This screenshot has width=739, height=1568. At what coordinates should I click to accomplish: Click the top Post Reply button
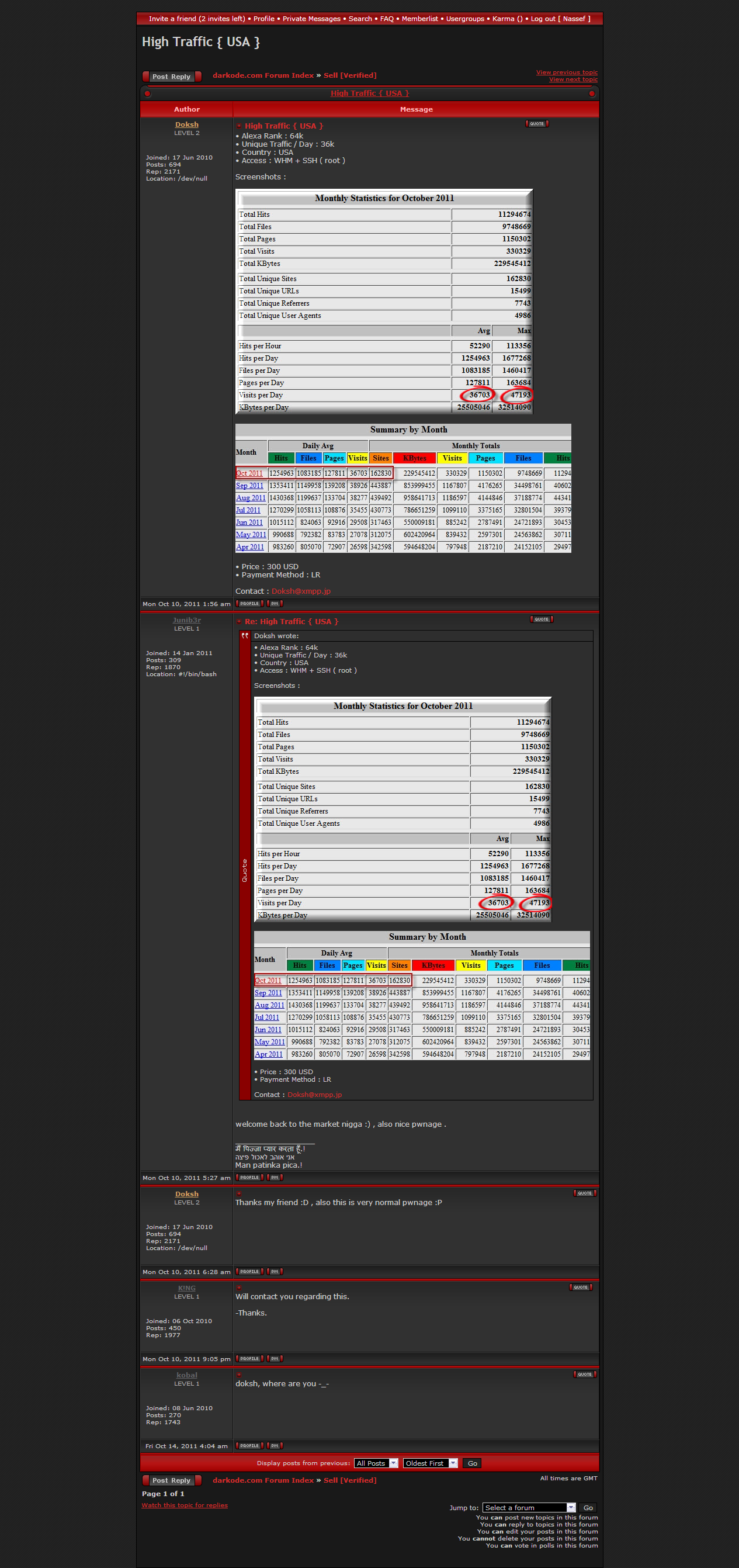pyautogui.click(x=172, y=77)
